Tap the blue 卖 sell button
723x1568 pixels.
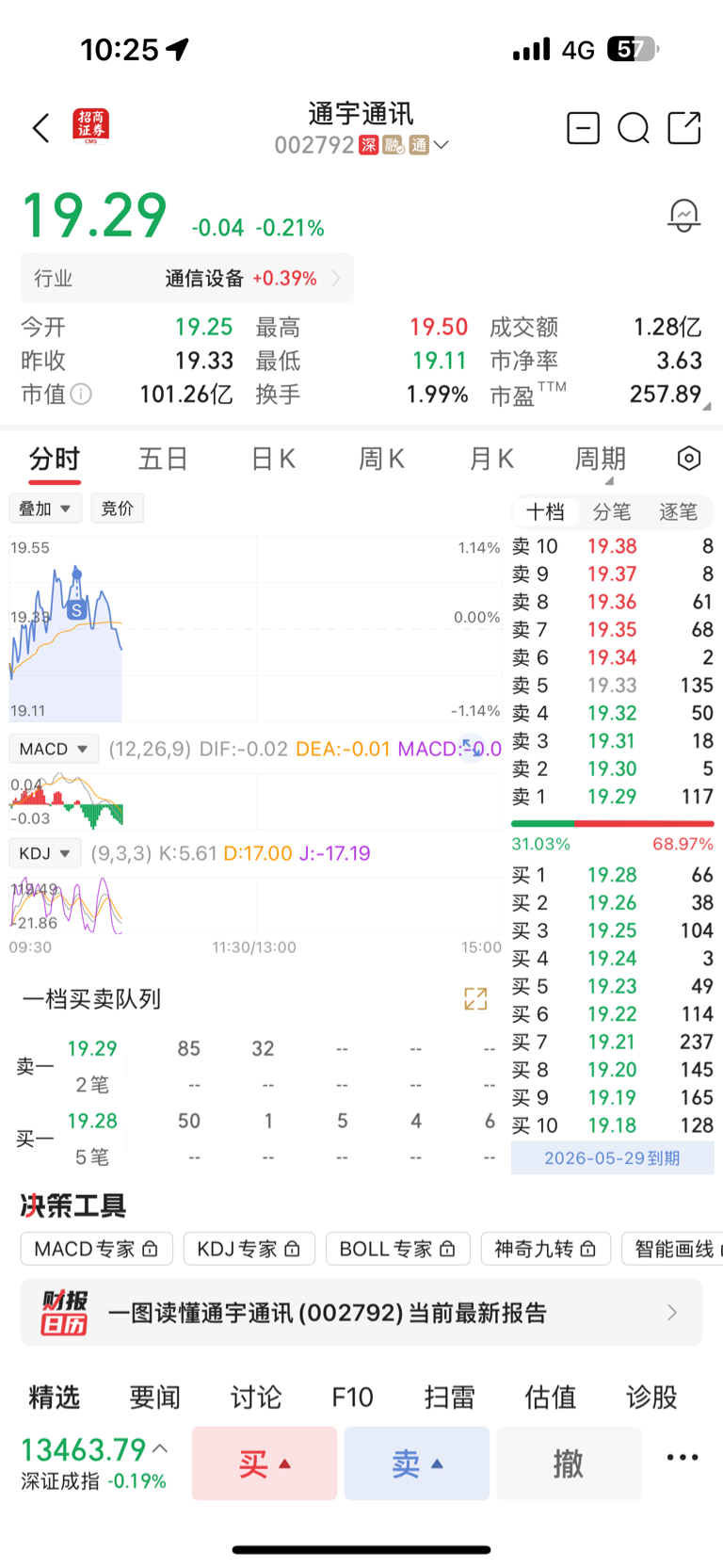[417, 1463]
